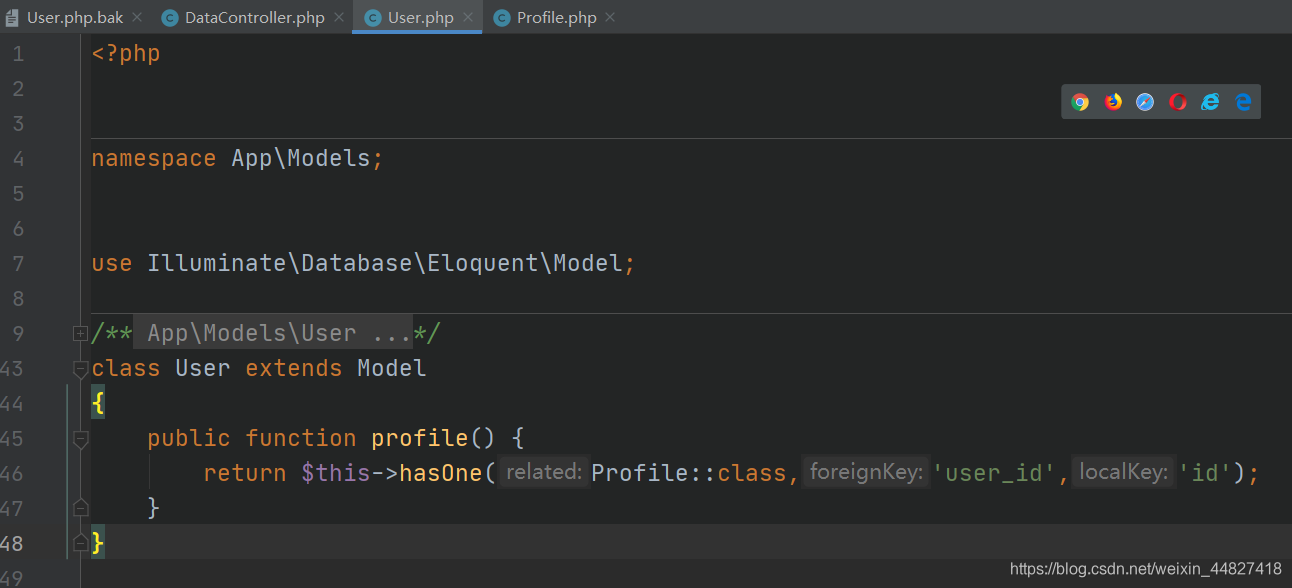Close the User.php tab

tap(468, 17)
